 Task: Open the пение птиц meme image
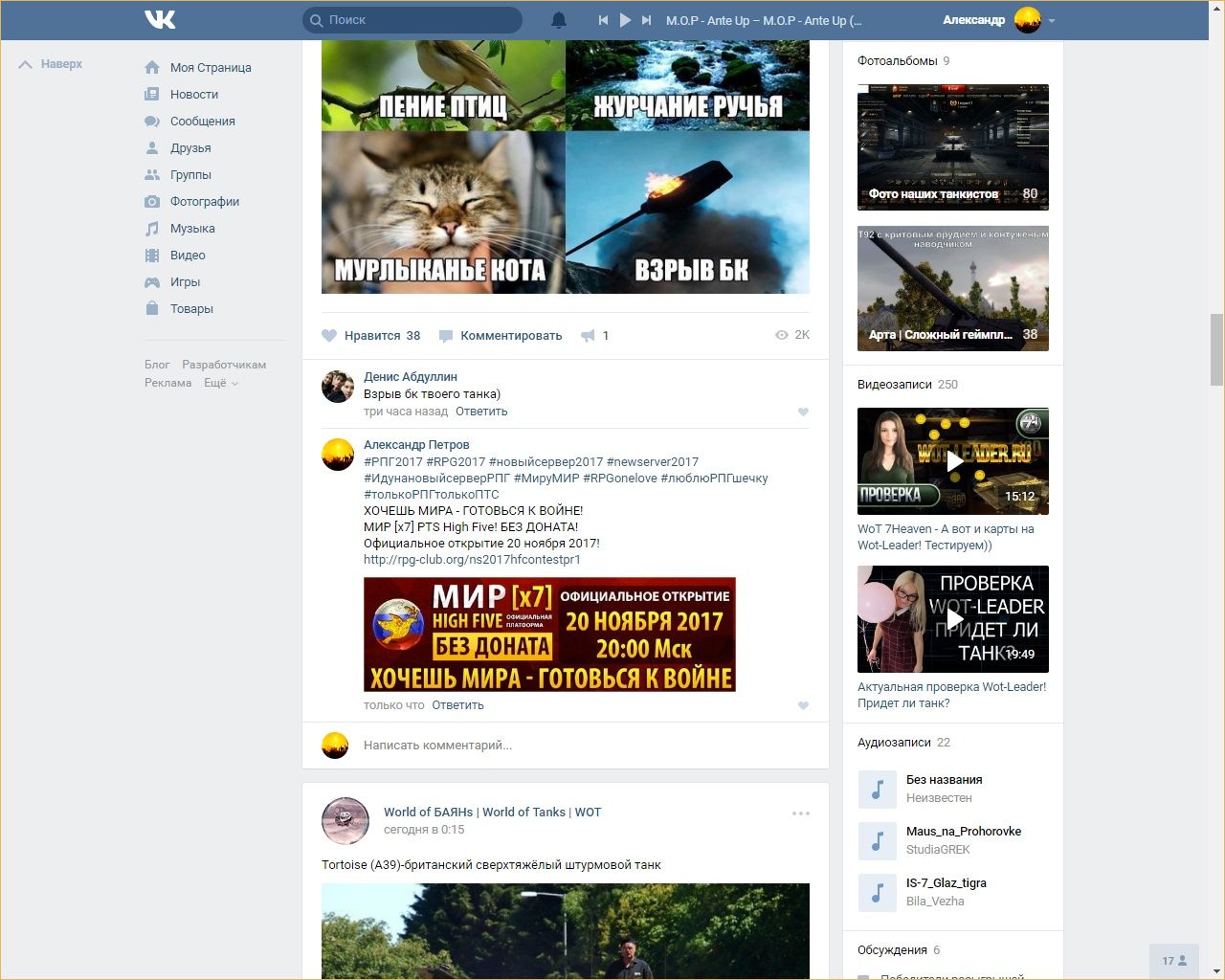tap(443, 85)
